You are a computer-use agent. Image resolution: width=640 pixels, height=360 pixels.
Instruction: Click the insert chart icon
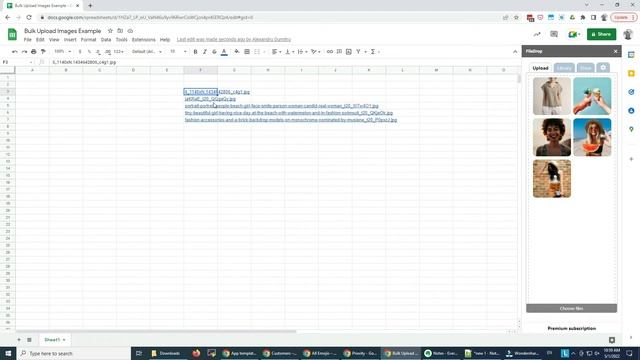pyautogui.click(x=349, y=52)
